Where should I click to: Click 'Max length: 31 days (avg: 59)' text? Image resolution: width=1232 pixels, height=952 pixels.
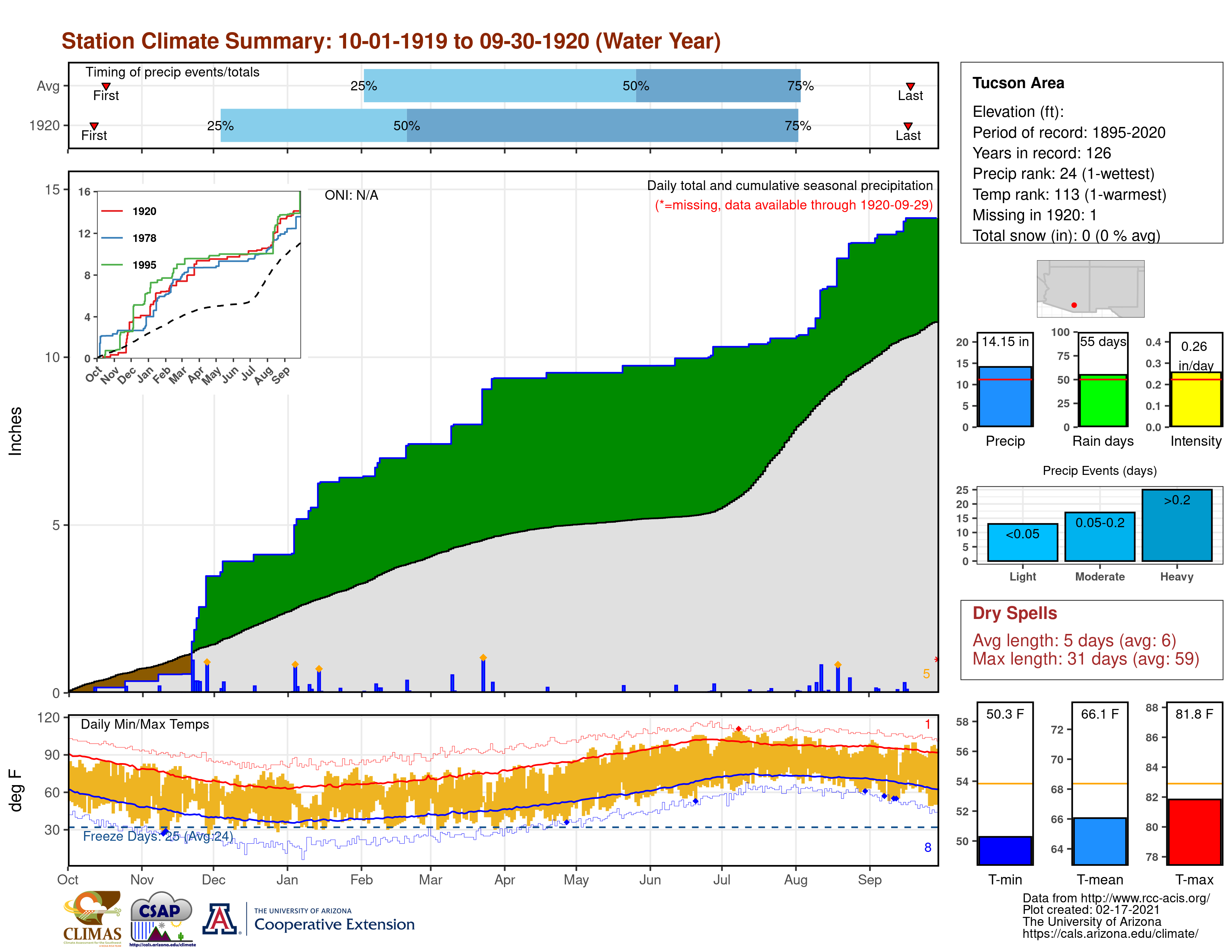pos(1086,659)
